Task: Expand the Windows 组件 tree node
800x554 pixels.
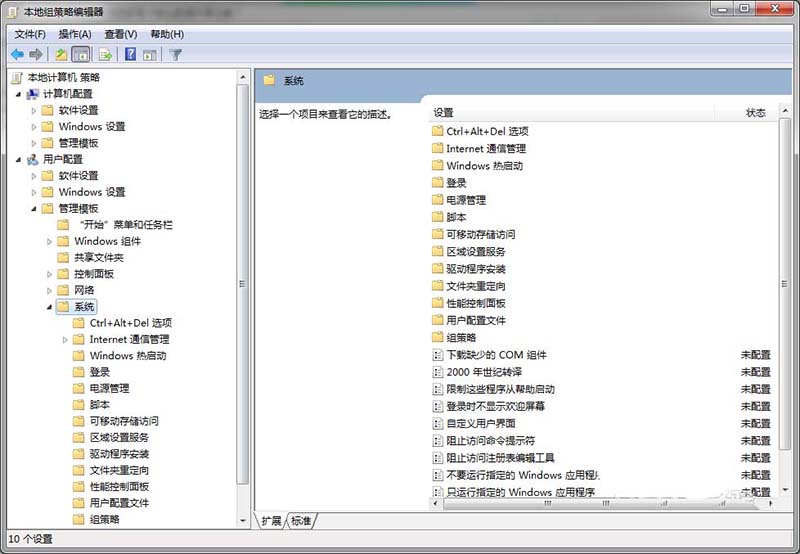Action: 49,241
